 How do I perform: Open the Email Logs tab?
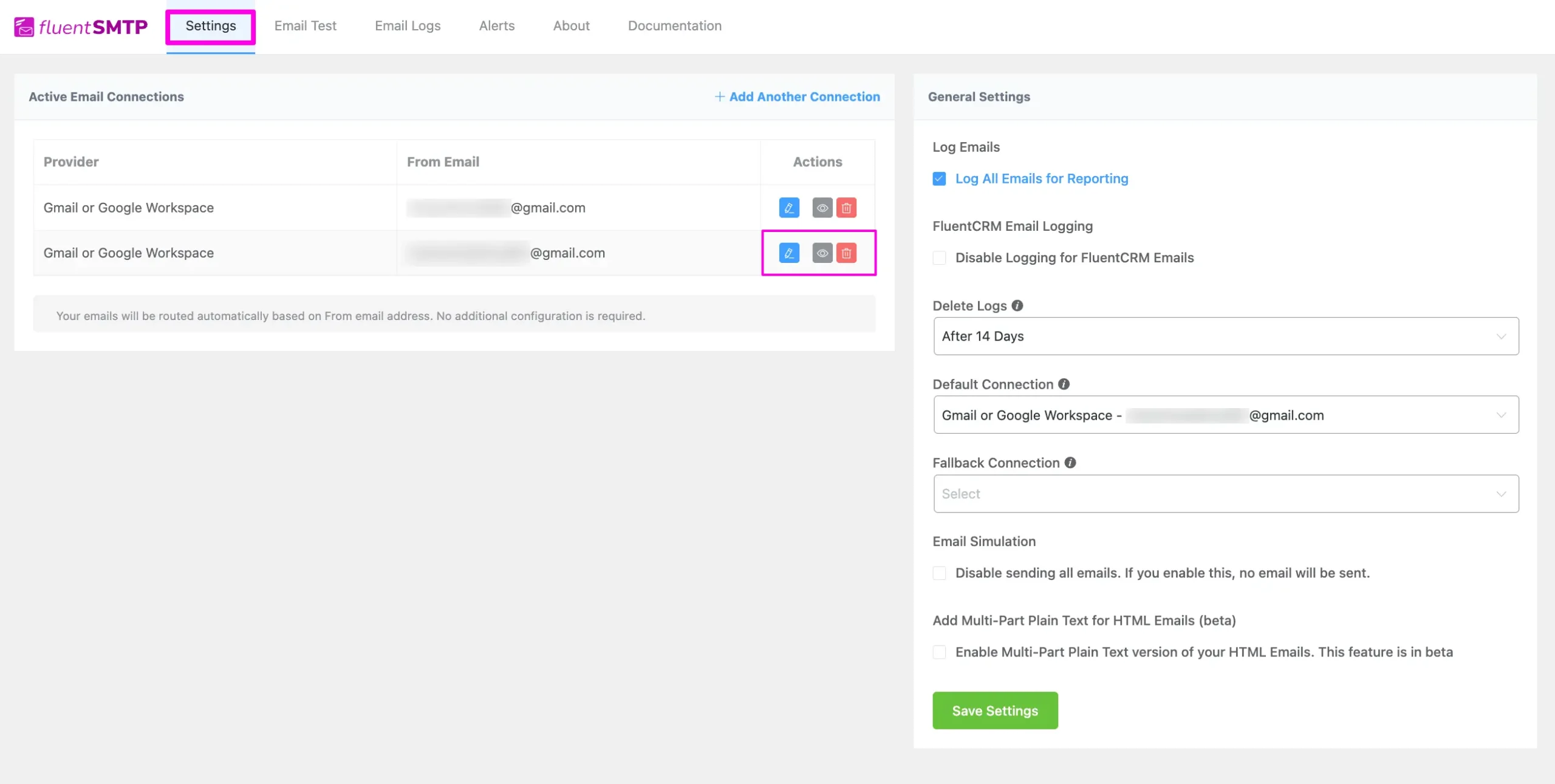click(x=408, y=26)
